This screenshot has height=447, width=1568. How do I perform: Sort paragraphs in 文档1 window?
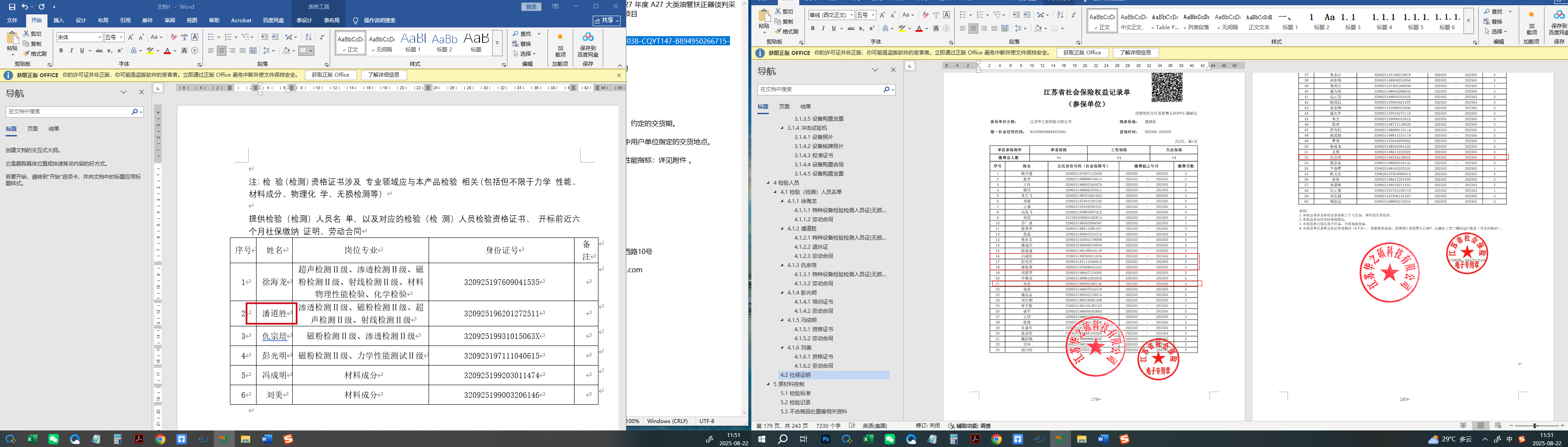309,37
